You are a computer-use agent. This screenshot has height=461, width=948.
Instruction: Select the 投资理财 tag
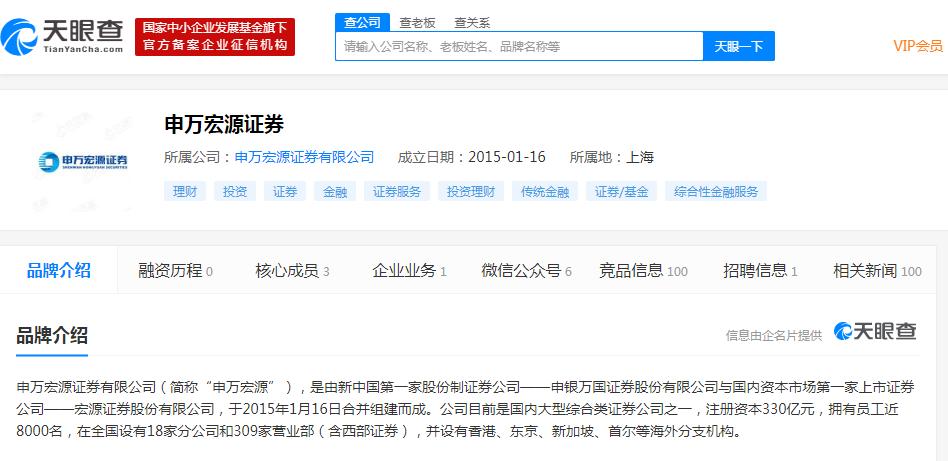[471, 192]
